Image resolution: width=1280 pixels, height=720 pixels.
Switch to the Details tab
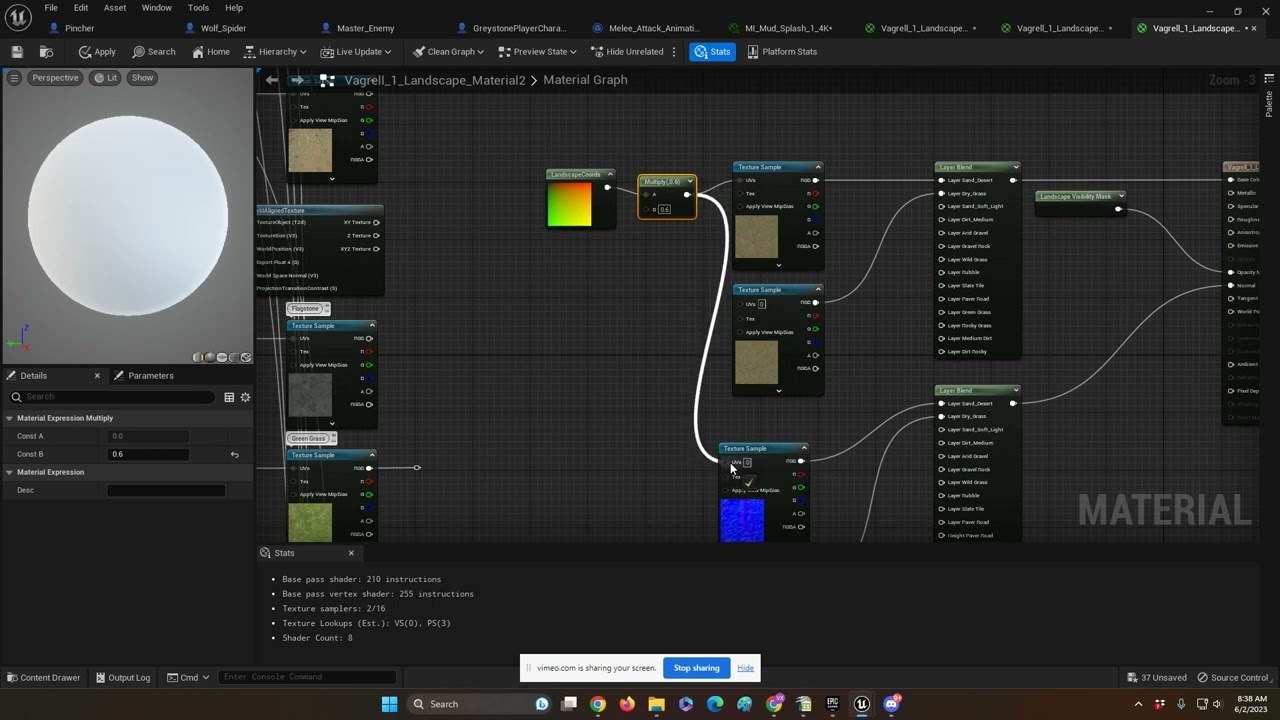point(34,375)
